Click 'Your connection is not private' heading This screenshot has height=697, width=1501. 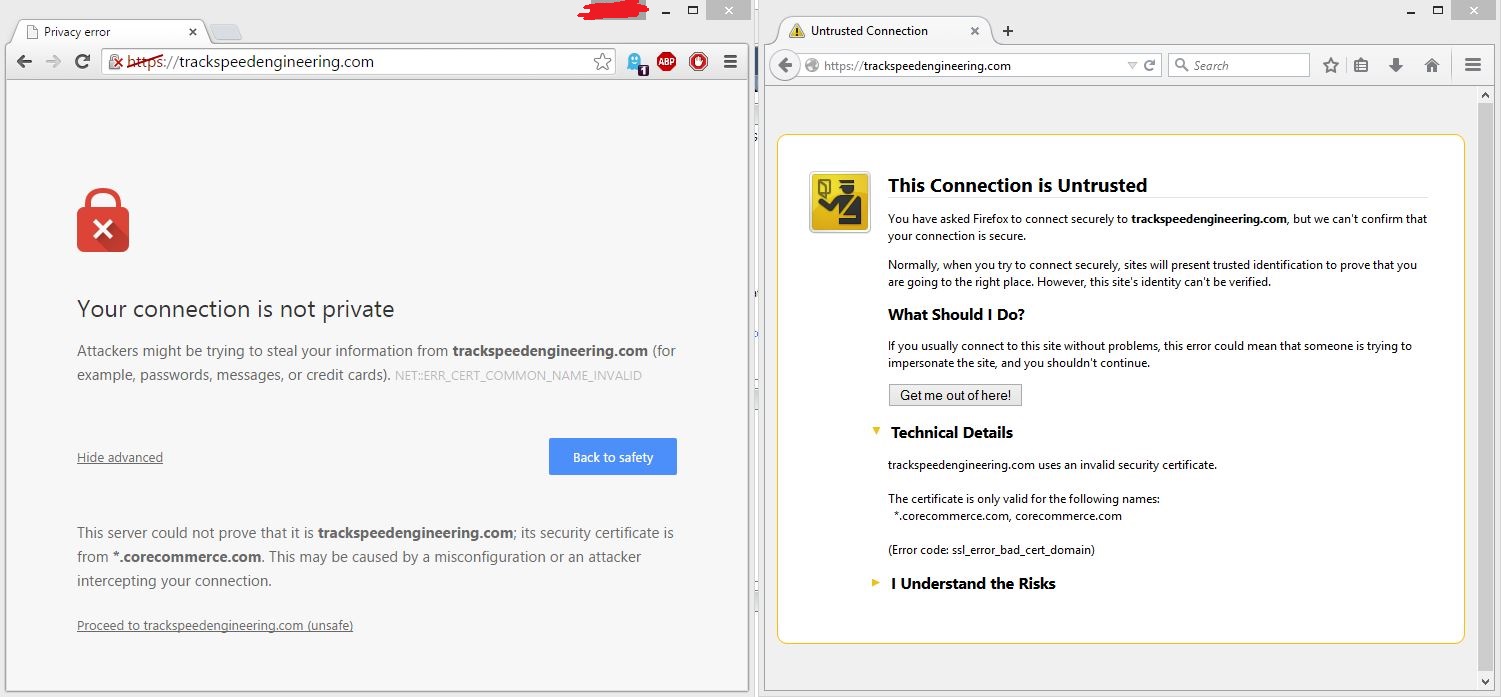coord(236,309)
